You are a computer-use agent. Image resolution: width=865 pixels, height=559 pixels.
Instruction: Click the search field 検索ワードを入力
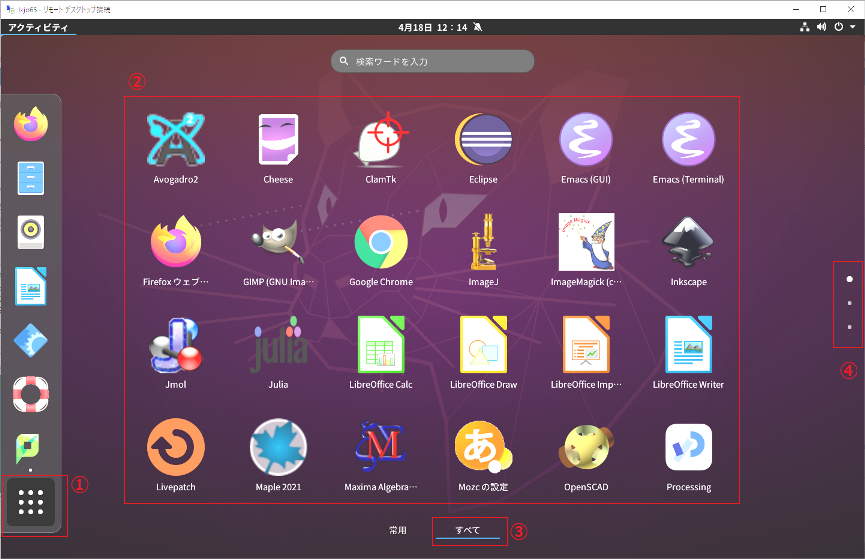point(432,61)
